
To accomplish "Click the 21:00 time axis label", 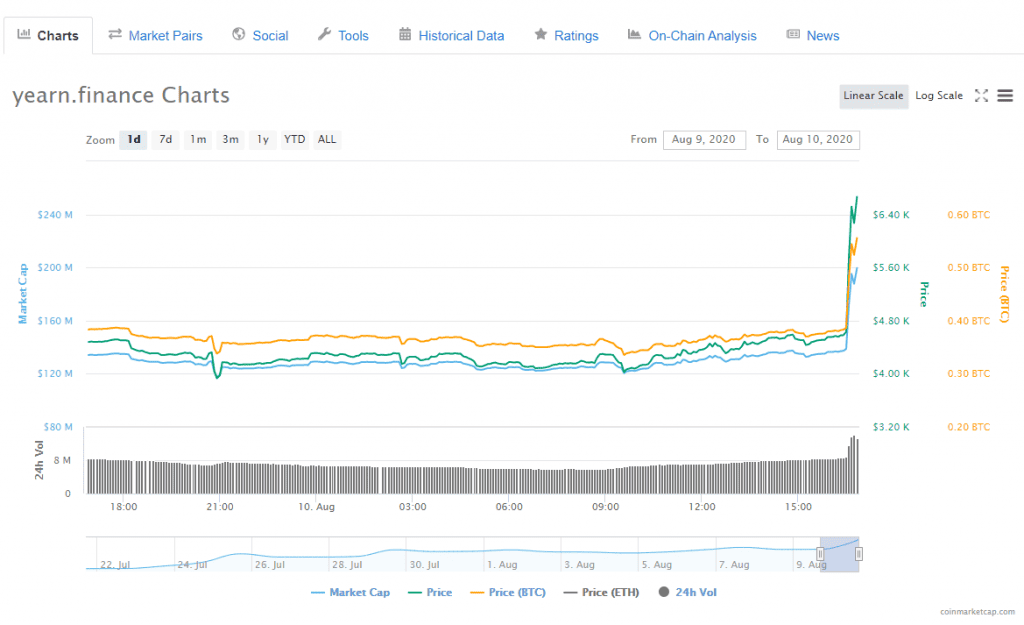I will (x=219, y=507).
